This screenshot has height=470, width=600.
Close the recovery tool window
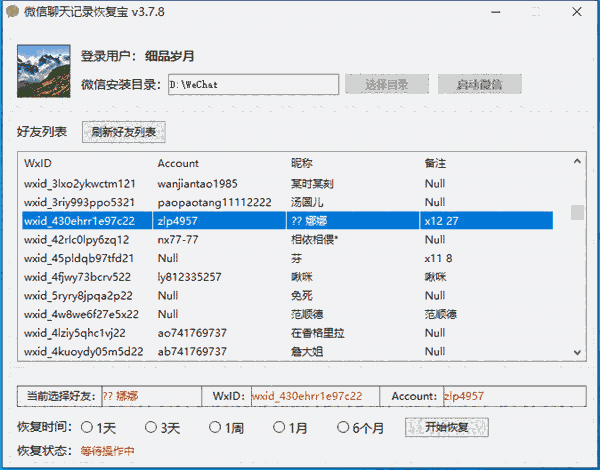(577, 12)
